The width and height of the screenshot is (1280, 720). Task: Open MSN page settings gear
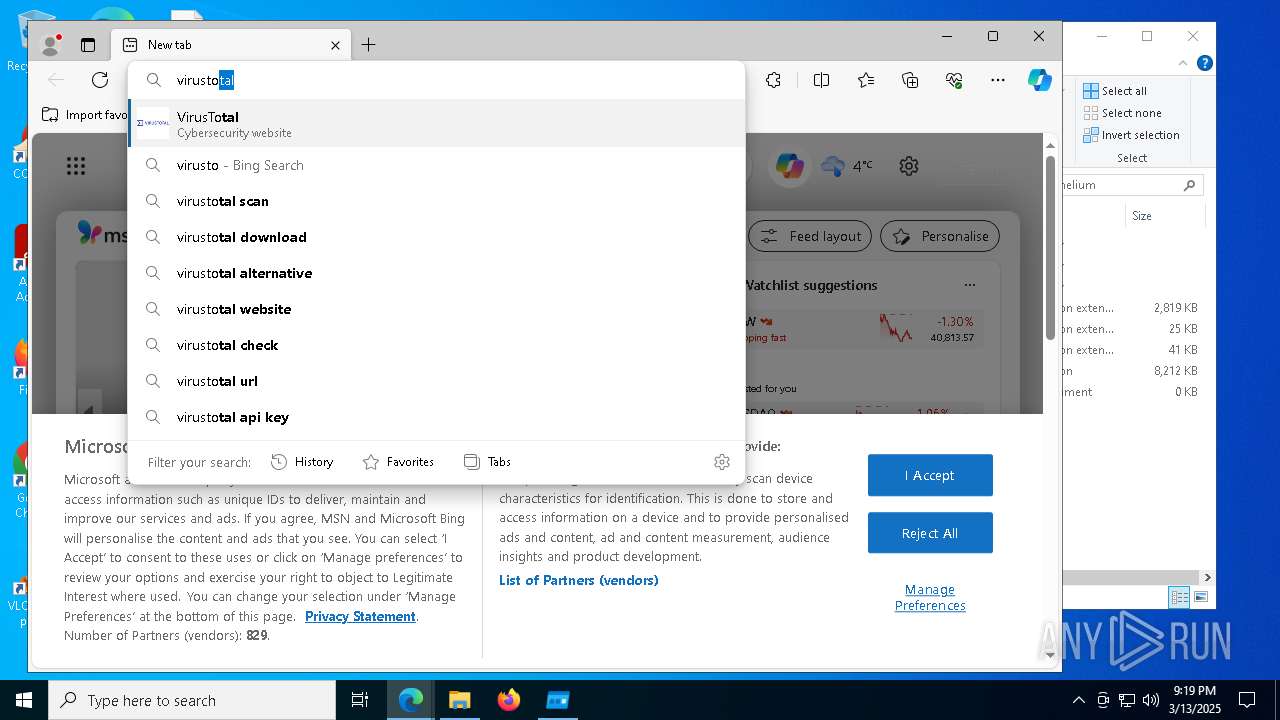tap(909, 166)
